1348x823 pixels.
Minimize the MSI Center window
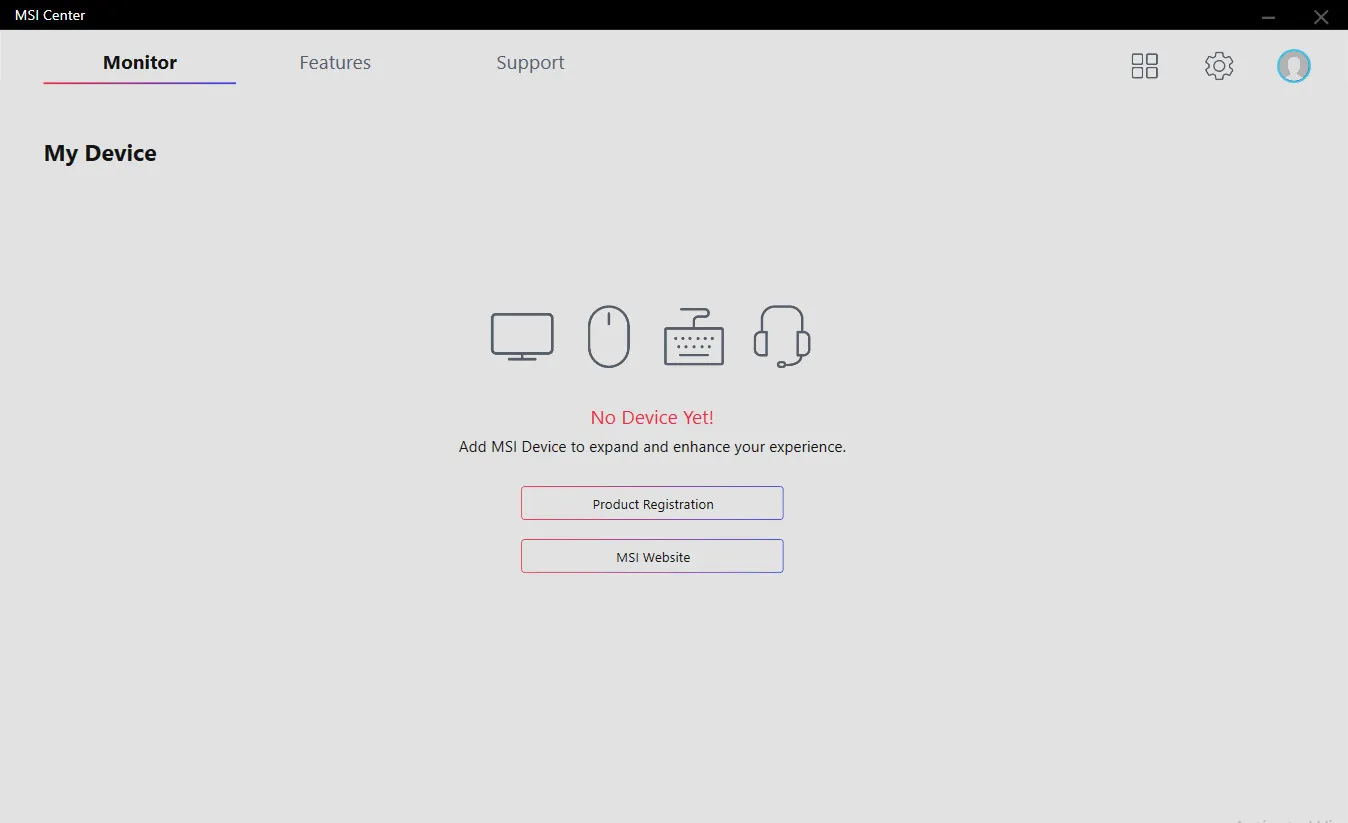tap(1268, 16)
